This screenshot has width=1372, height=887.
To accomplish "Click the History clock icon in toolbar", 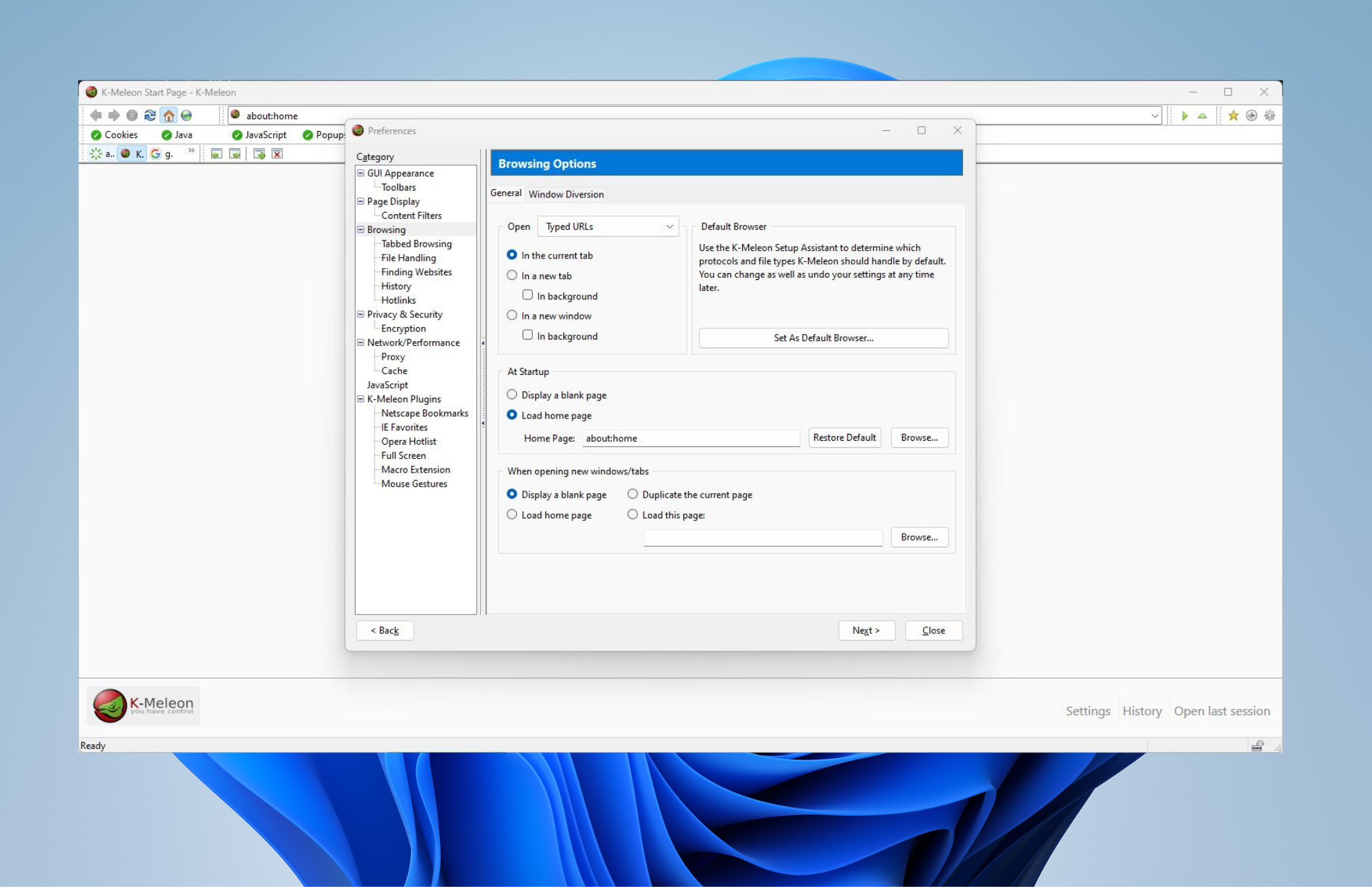I will tap(1251, 116).
